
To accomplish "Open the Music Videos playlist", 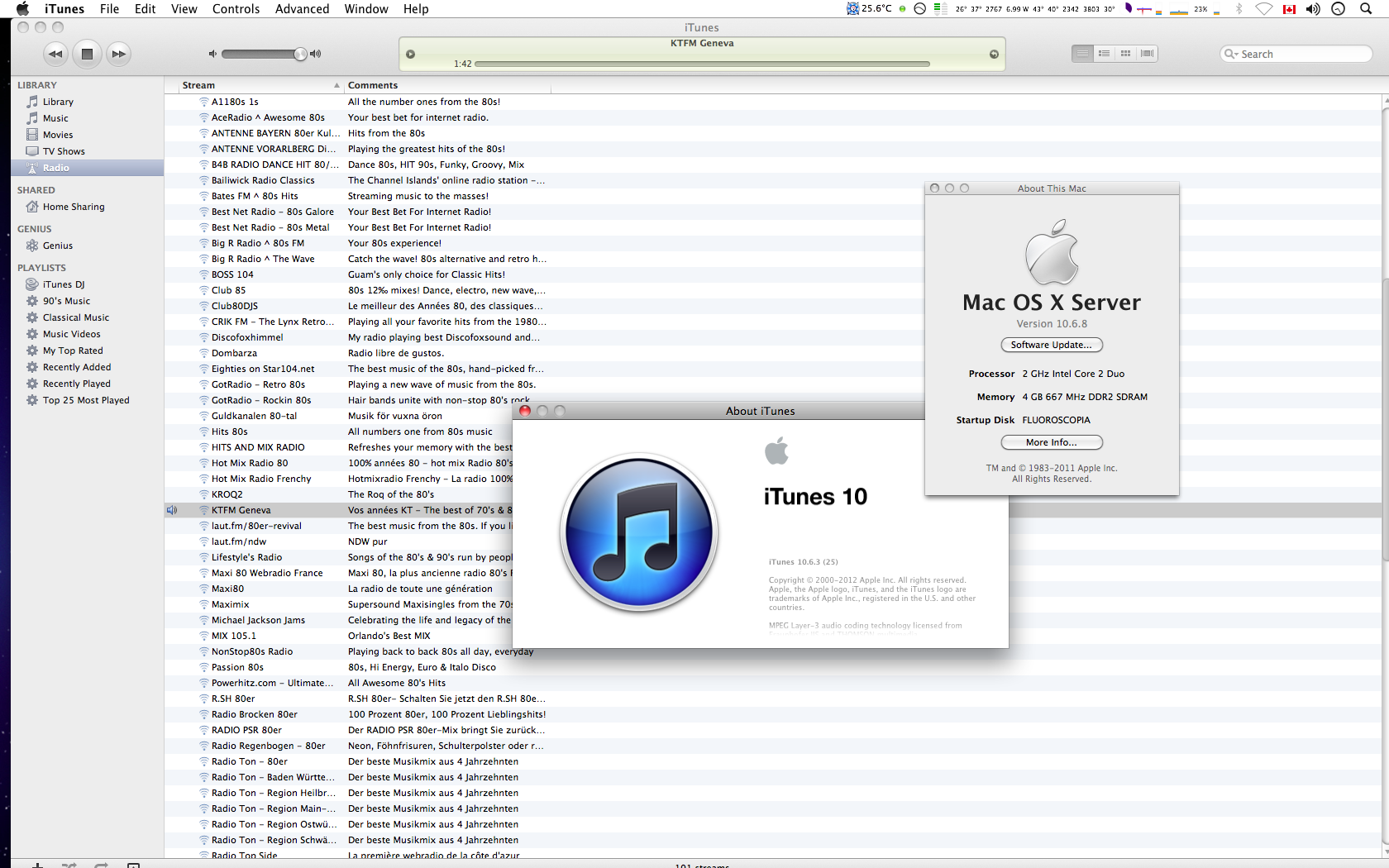I will (88, 334).
